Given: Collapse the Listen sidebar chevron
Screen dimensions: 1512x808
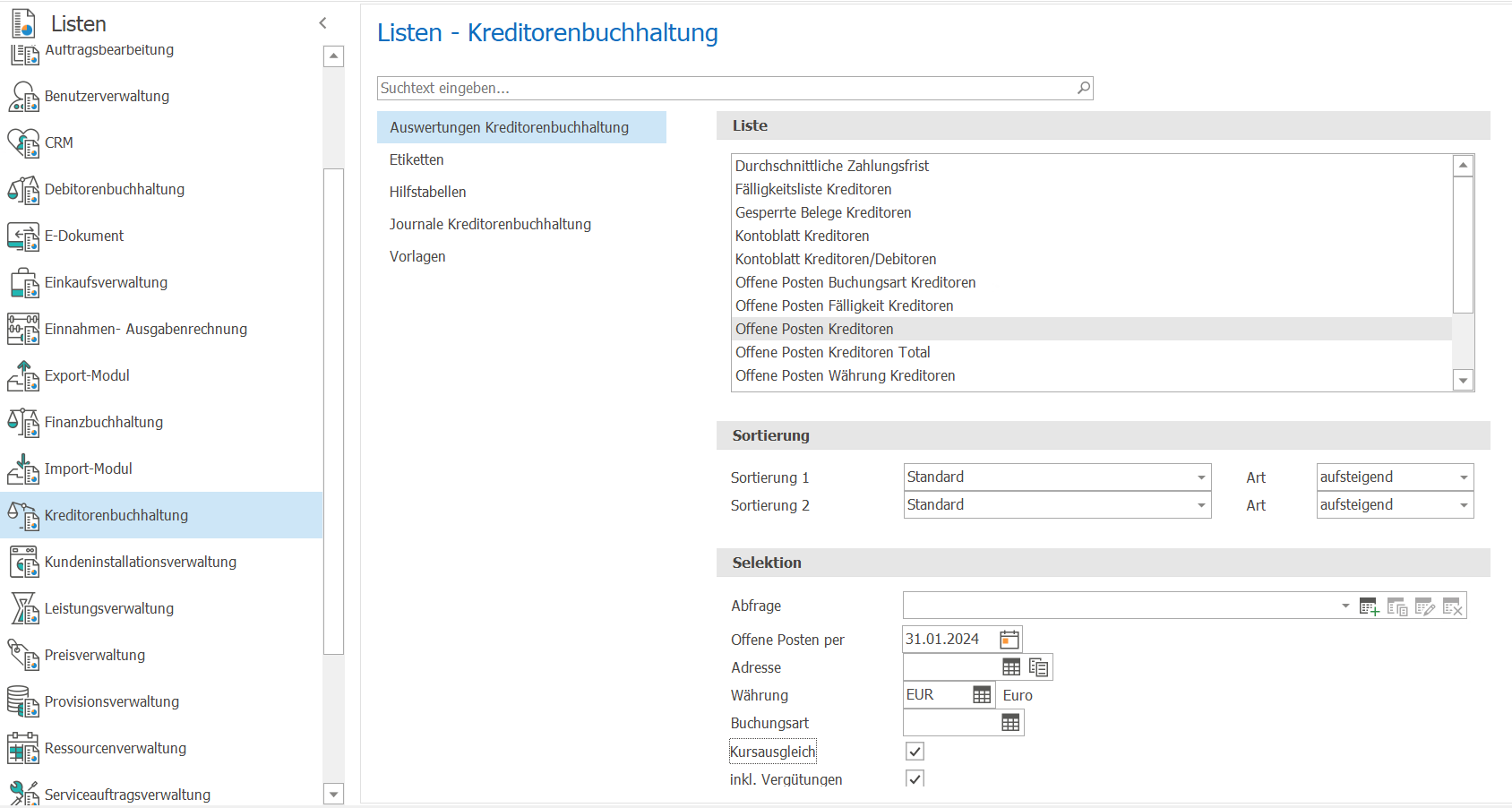Looking at the screenshot, I should point(323,23).
